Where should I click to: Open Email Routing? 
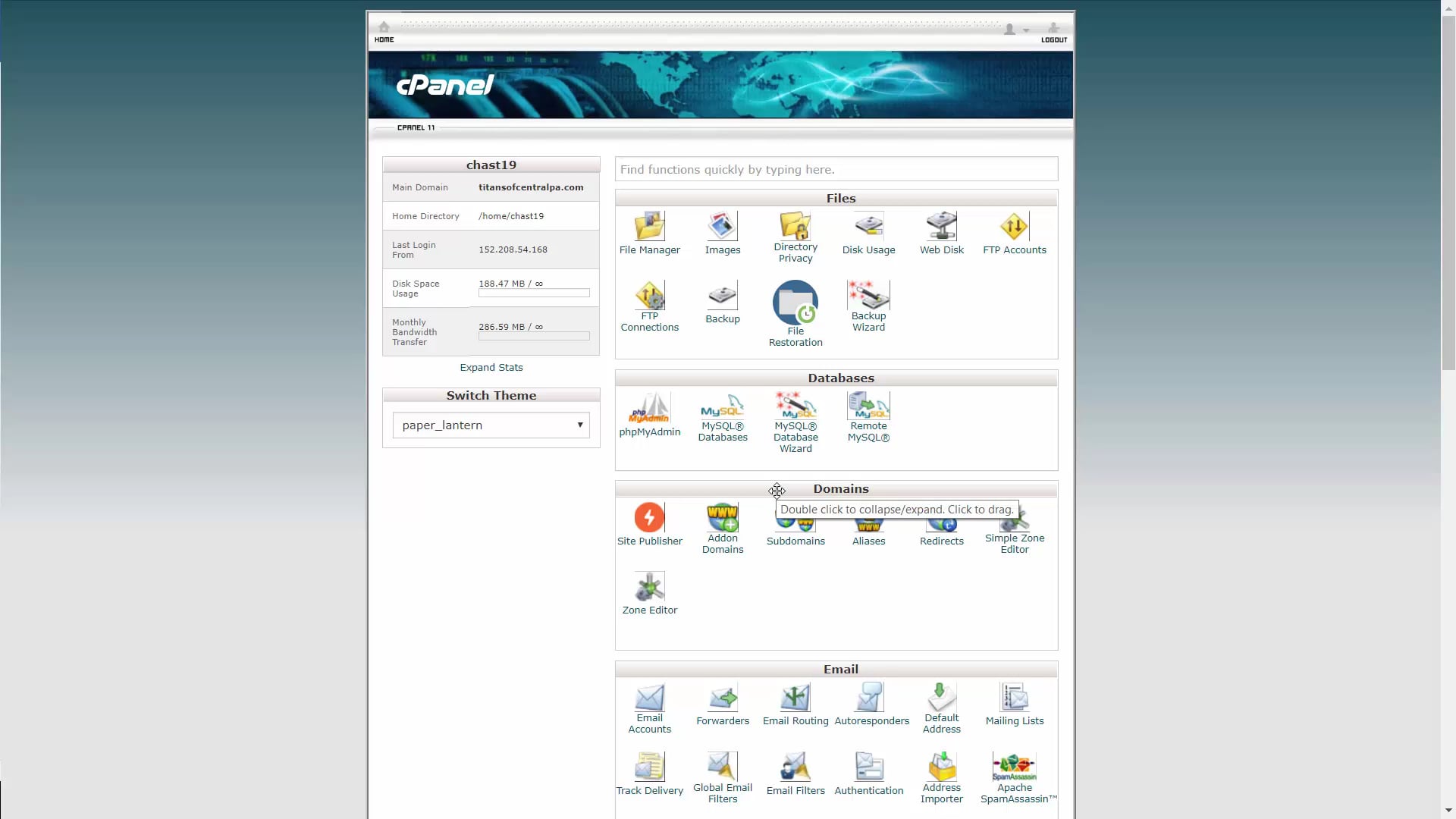point(795,705)
